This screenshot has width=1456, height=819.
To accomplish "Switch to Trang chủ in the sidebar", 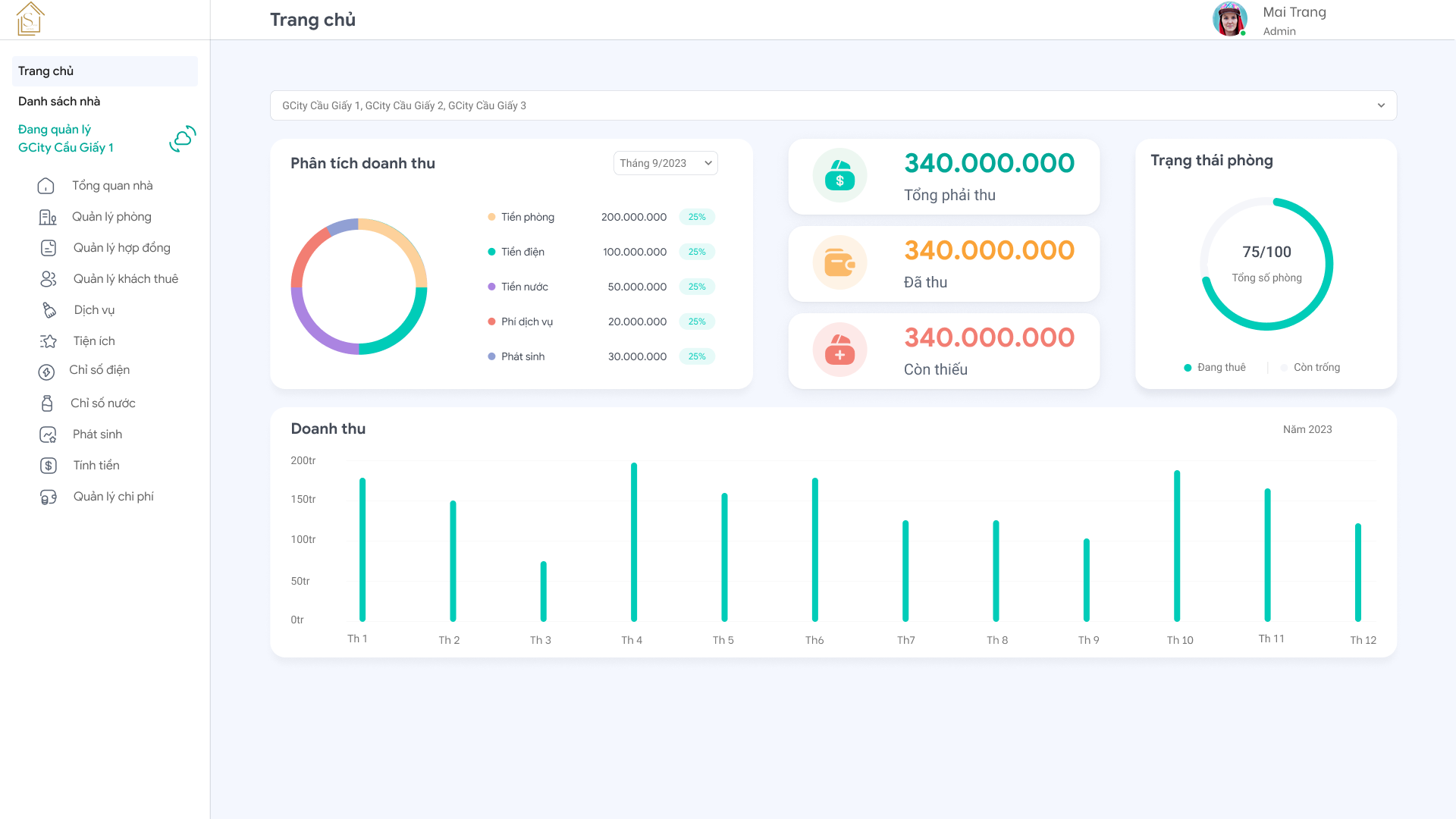I will [45, 71].
